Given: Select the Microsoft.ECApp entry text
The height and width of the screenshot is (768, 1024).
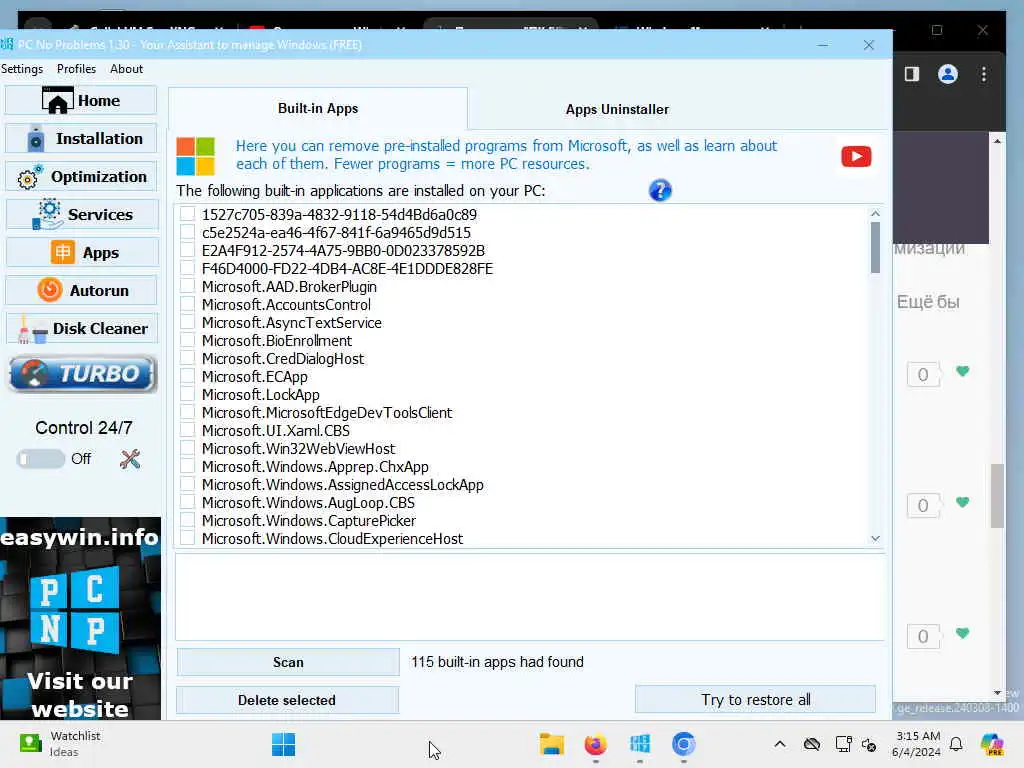Looking at the screenshot, I should click(255, 377).
